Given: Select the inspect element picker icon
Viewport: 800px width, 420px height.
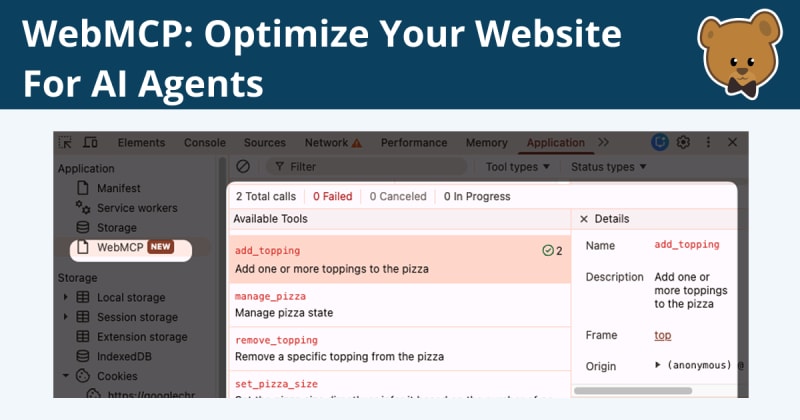Looking at the screenshot, I should coord(65,142).
